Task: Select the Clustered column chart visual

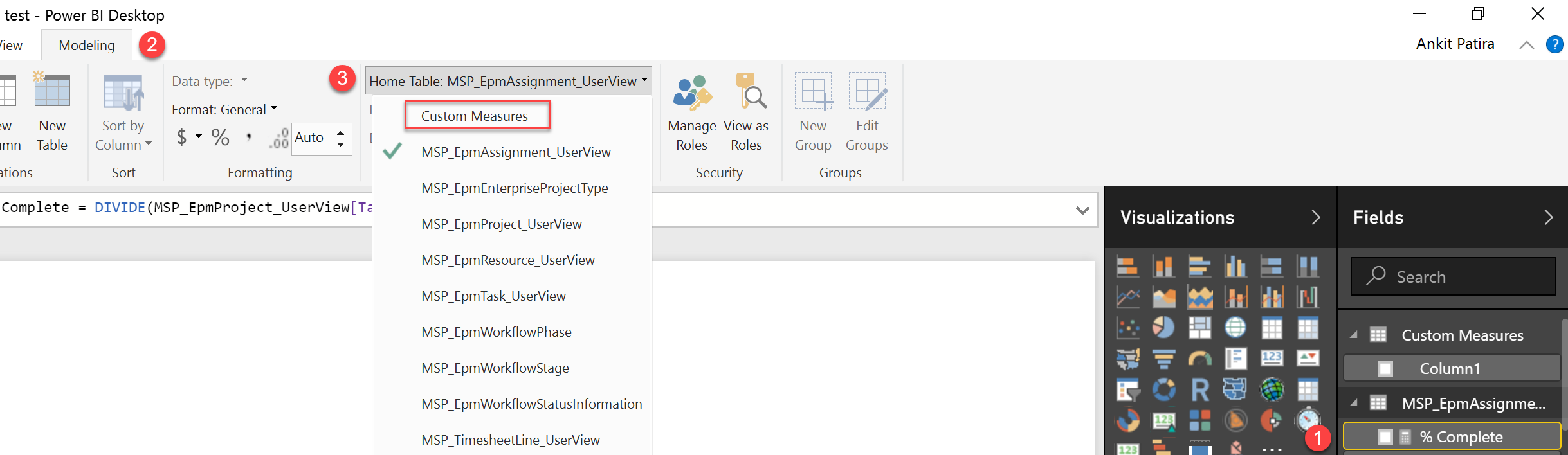Action: pos(1235,265)
